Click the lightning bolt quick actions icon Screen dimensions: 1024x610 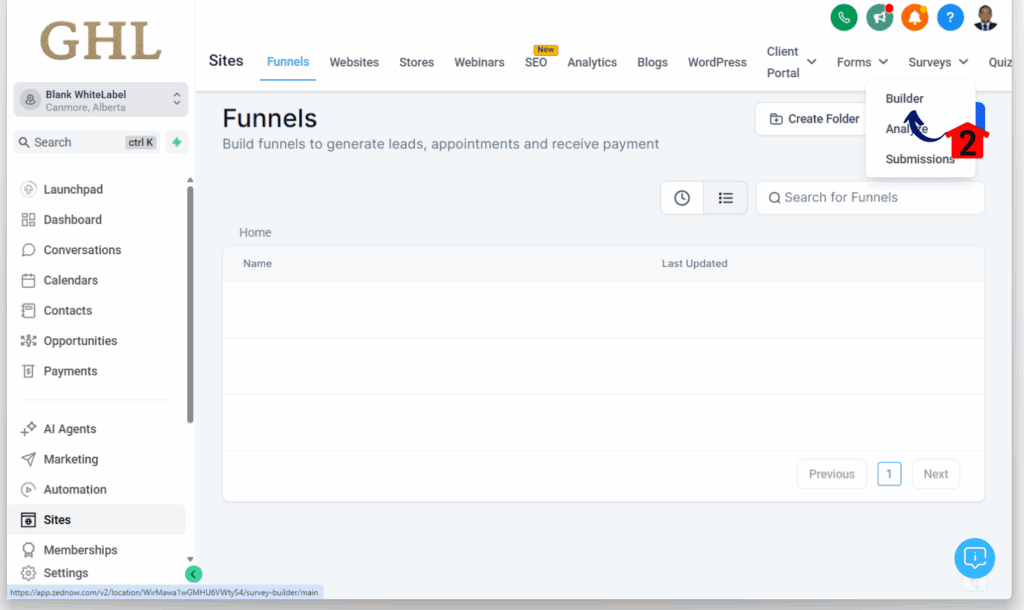coord(176,142)
